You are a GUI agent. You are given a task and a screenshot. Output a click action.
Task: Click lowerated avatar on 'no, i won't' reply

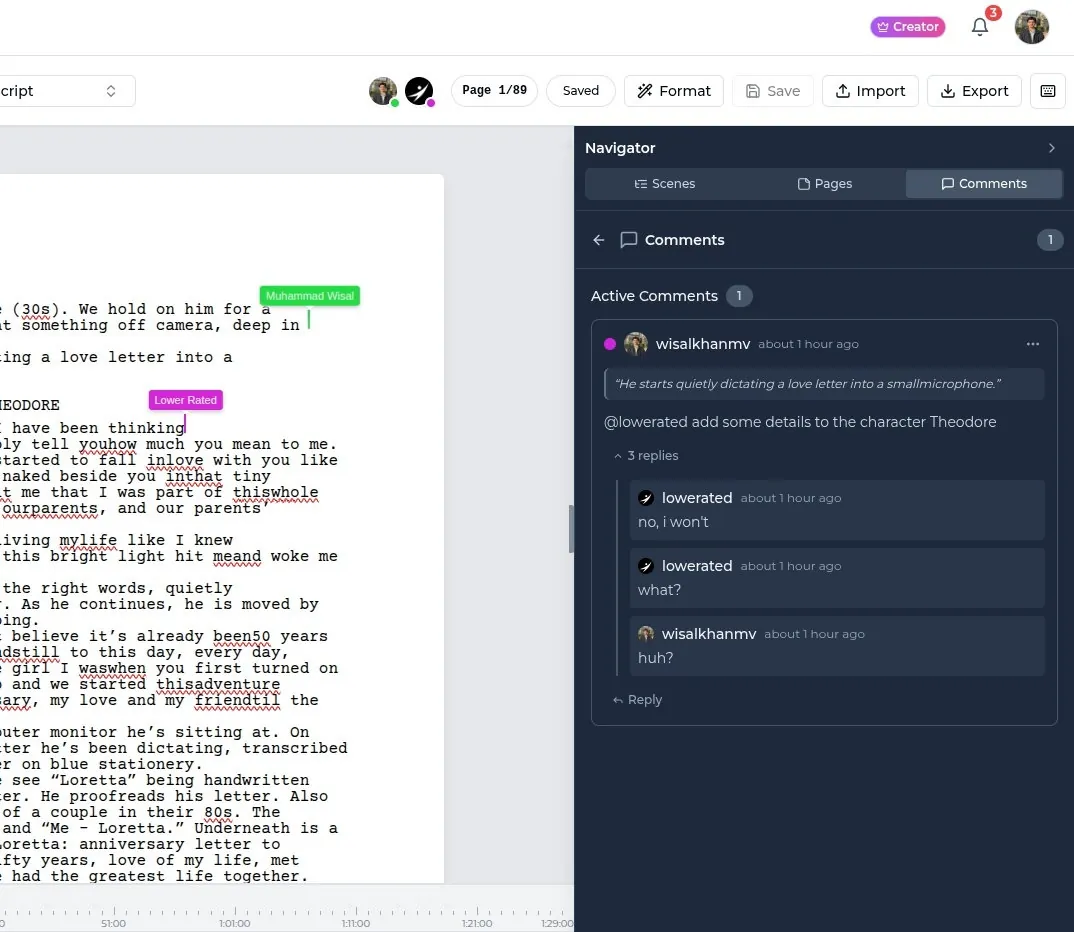(x=646, y=498)
